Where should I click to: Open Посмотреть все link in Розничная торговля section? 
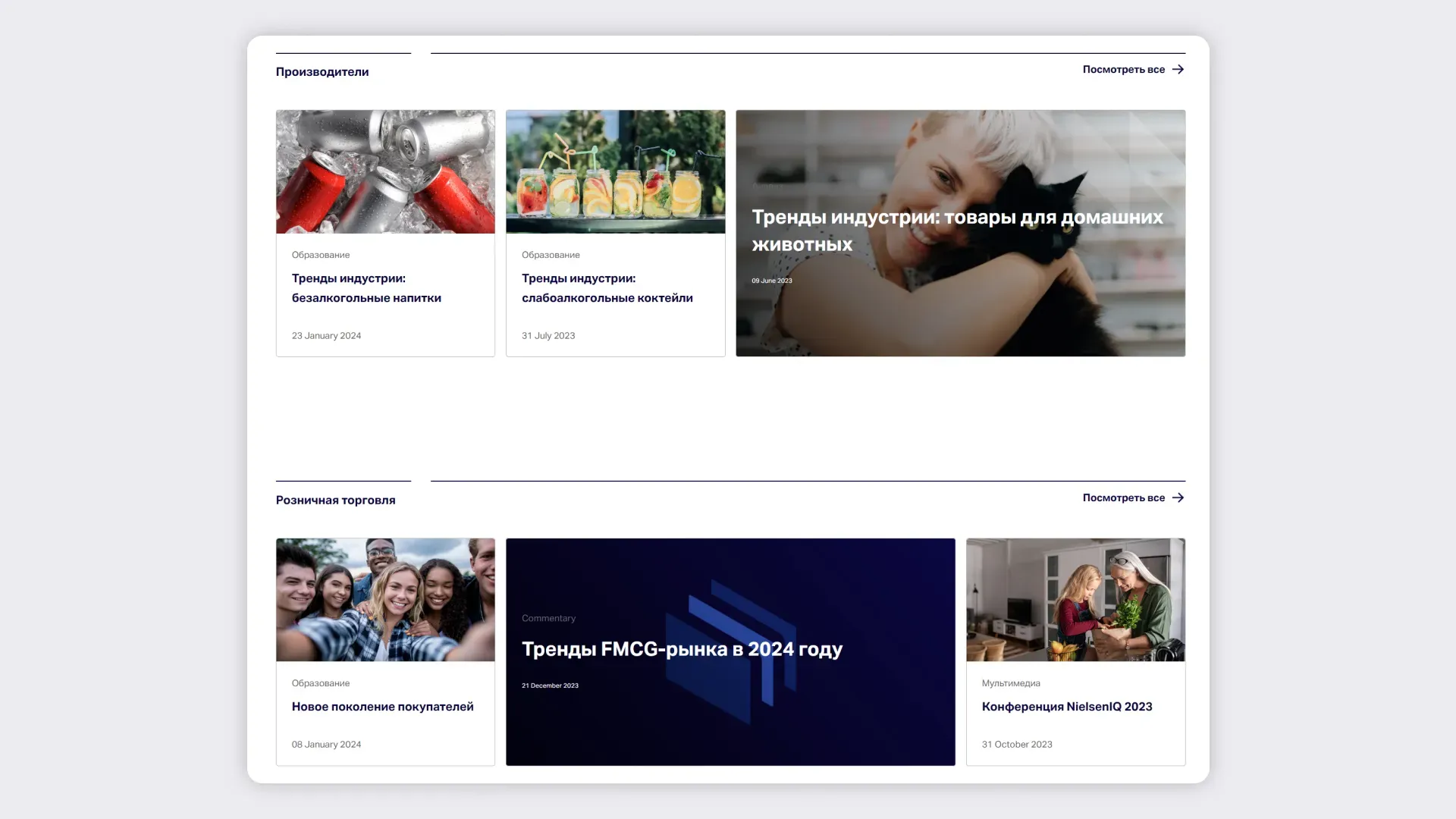1123,497
